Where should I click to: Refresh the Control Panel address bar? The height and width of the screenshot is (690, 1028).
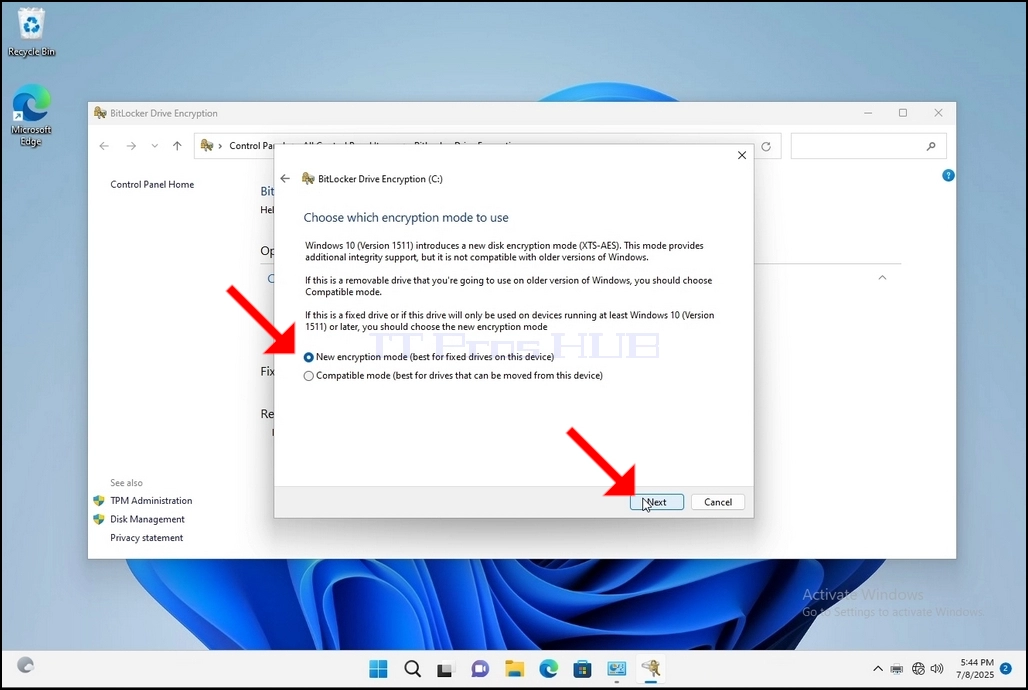pos(766,146)
